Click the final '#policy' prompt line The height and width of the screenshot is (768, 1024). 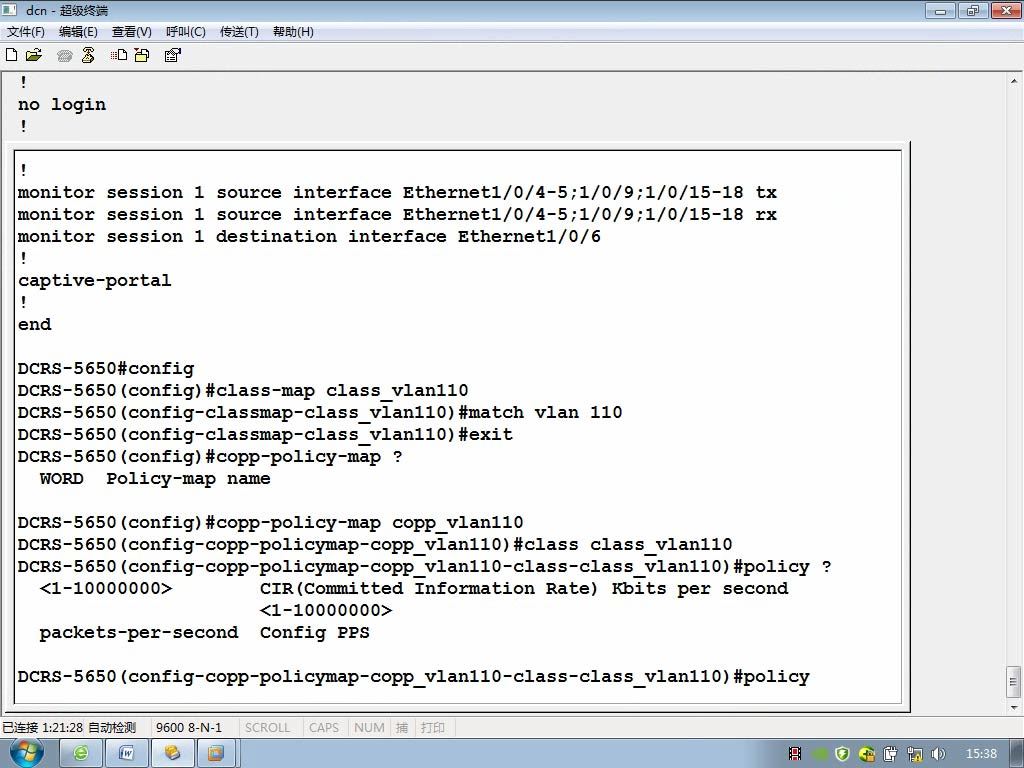pos(413,677)
